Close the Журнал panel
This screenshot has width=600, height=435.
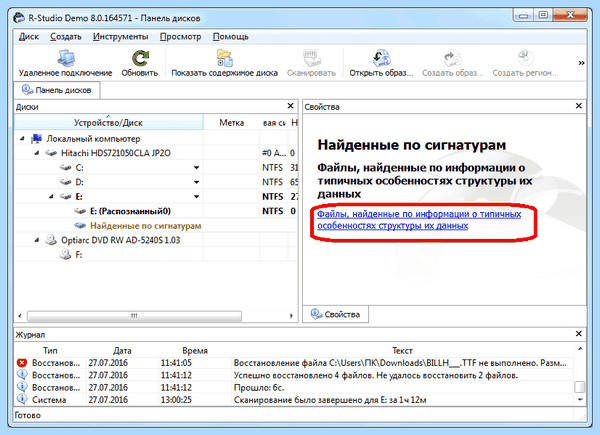(579, 334)
